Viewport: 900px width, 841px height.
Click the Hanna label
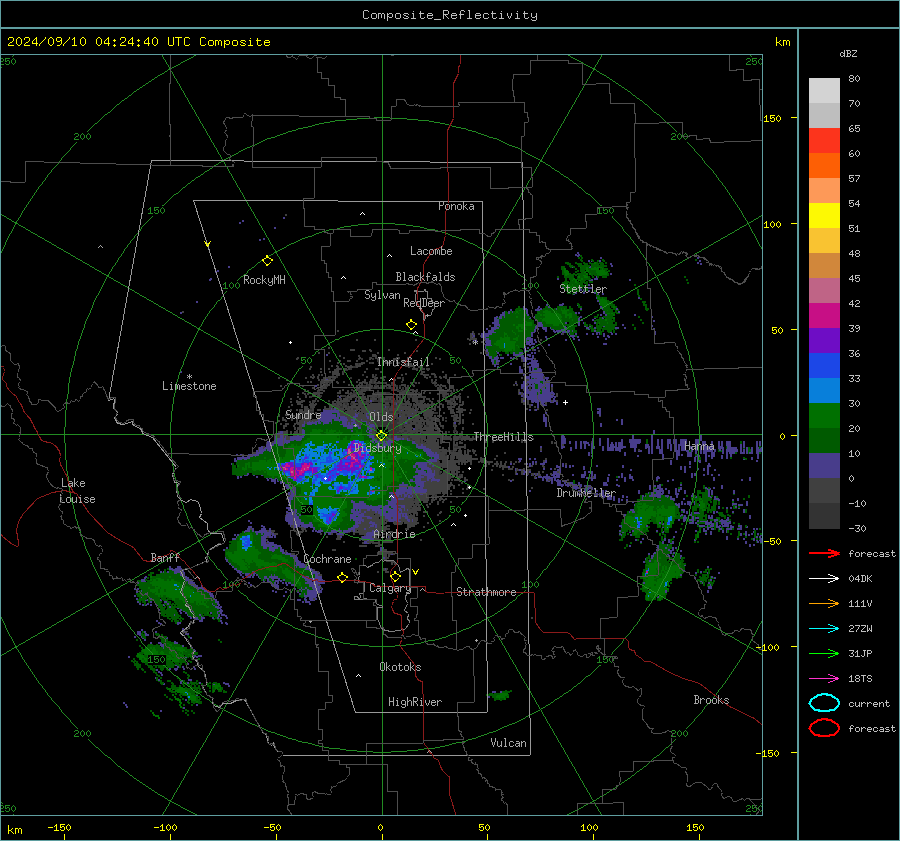click(x=699, y=446)
